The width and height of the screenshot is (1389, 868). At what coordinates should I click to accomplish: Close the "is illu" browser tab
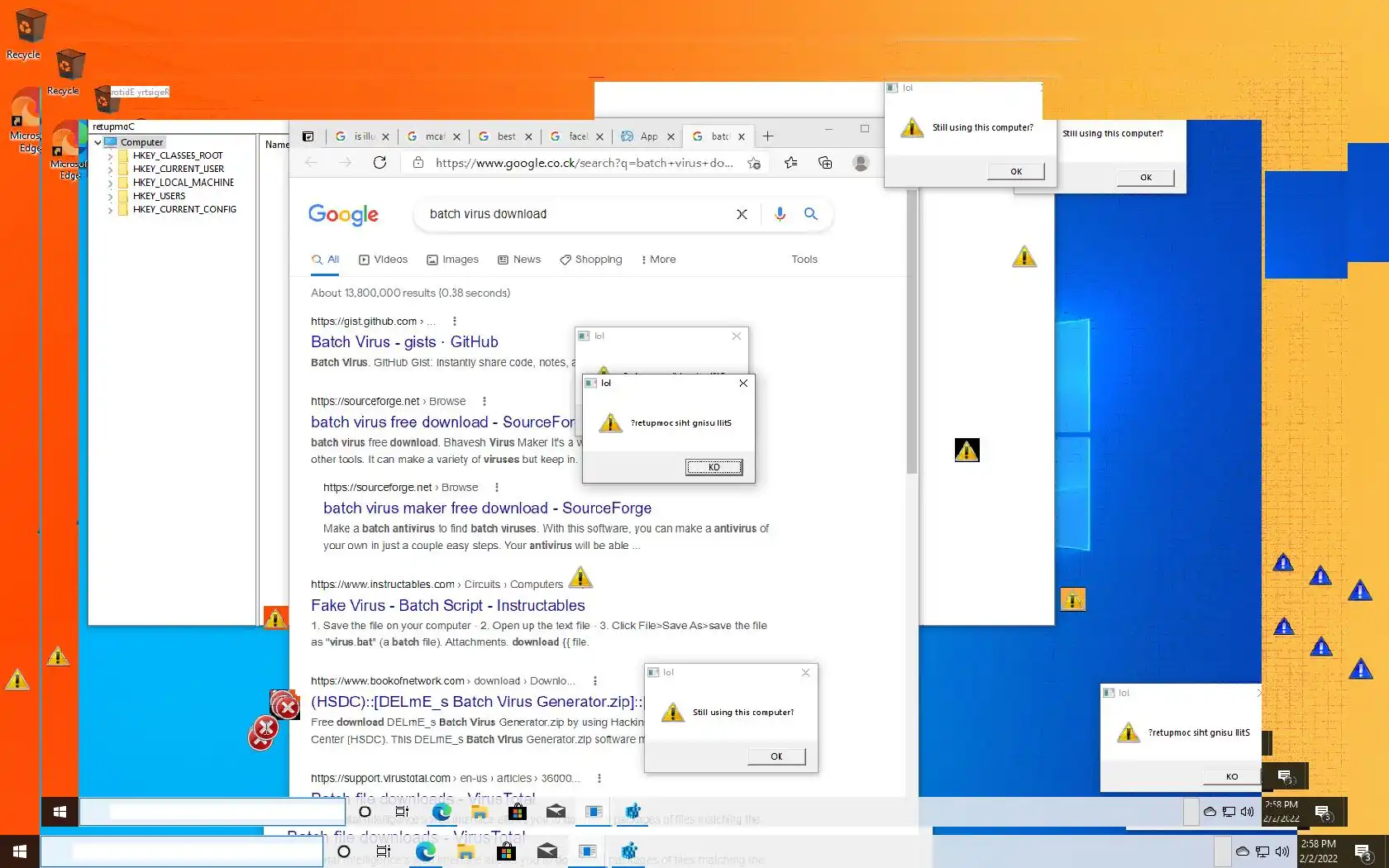click(386, 136)
